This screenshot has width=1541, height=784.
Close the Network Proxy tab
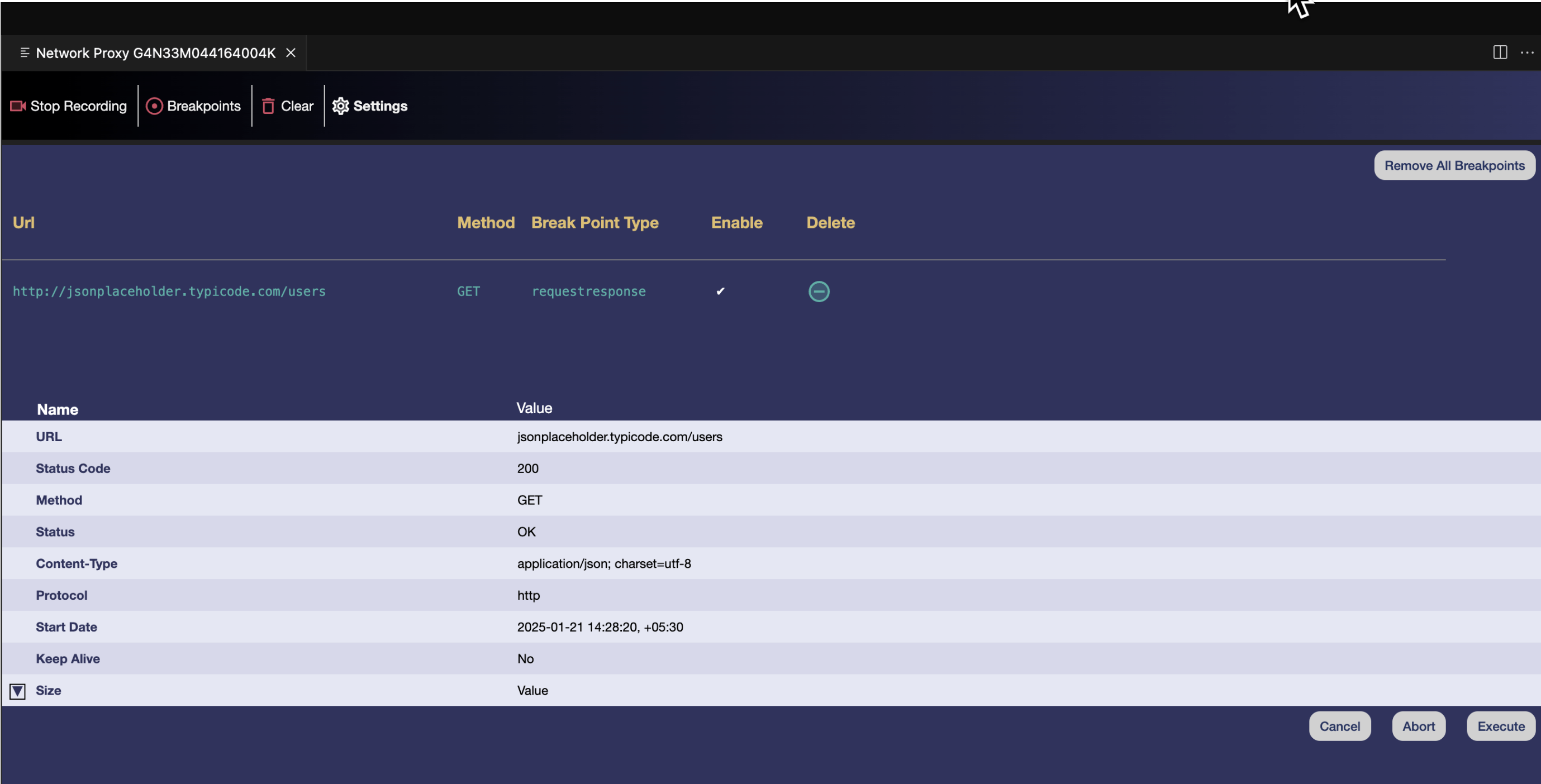coord(291,52)
